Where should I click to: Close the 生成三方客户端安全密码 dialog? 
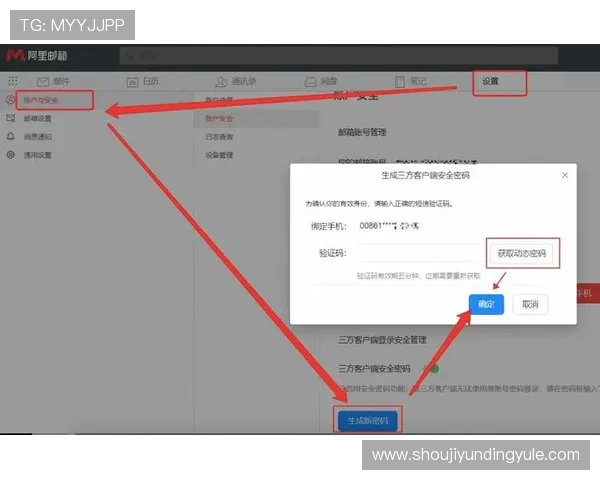565,175
